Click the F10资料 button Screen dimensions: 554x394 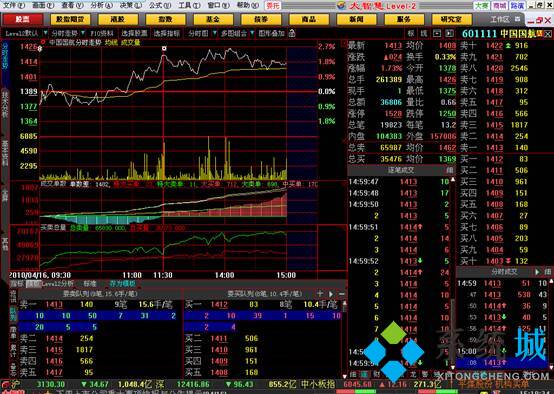point(102,34)
